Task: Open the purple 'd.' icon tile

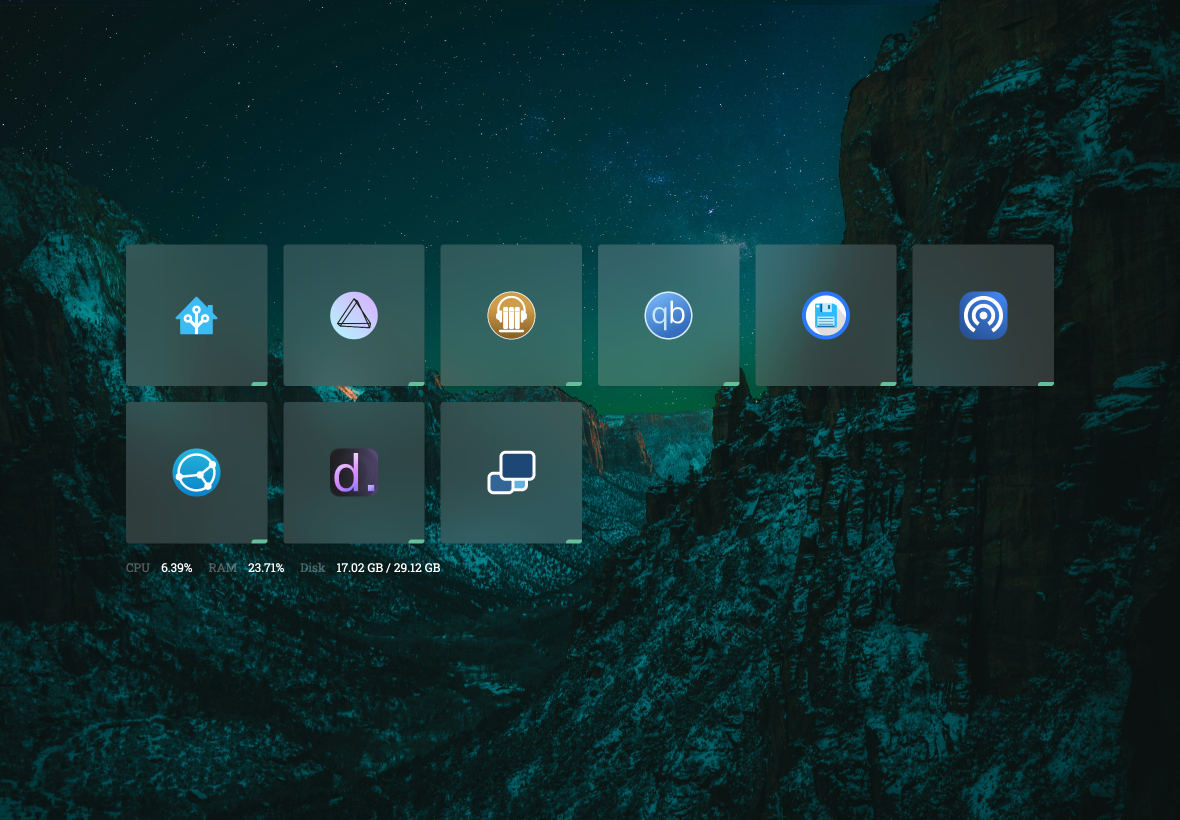Action: pos(354,472)
